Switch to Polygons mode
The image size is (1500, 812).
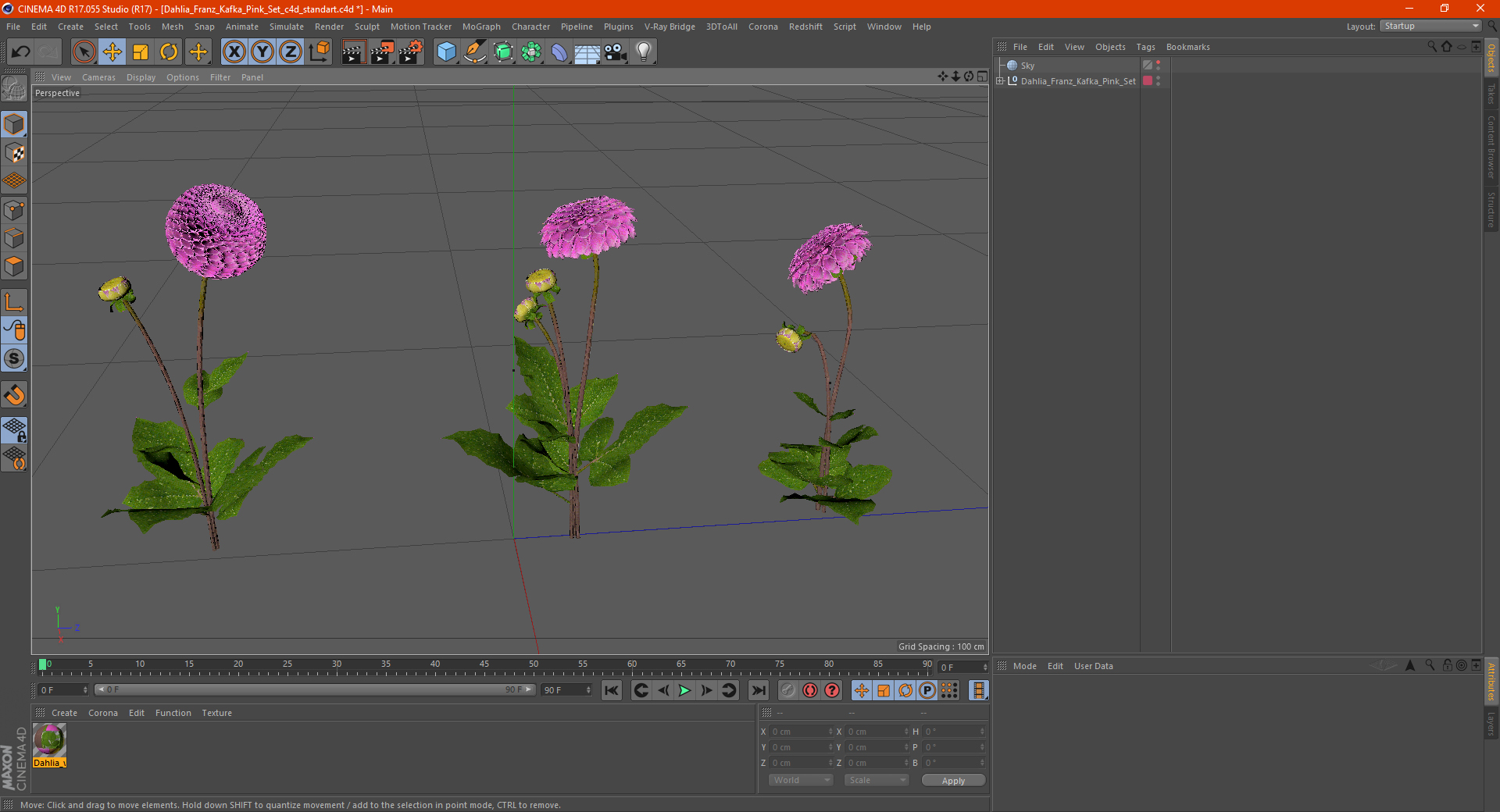[15, 266]
